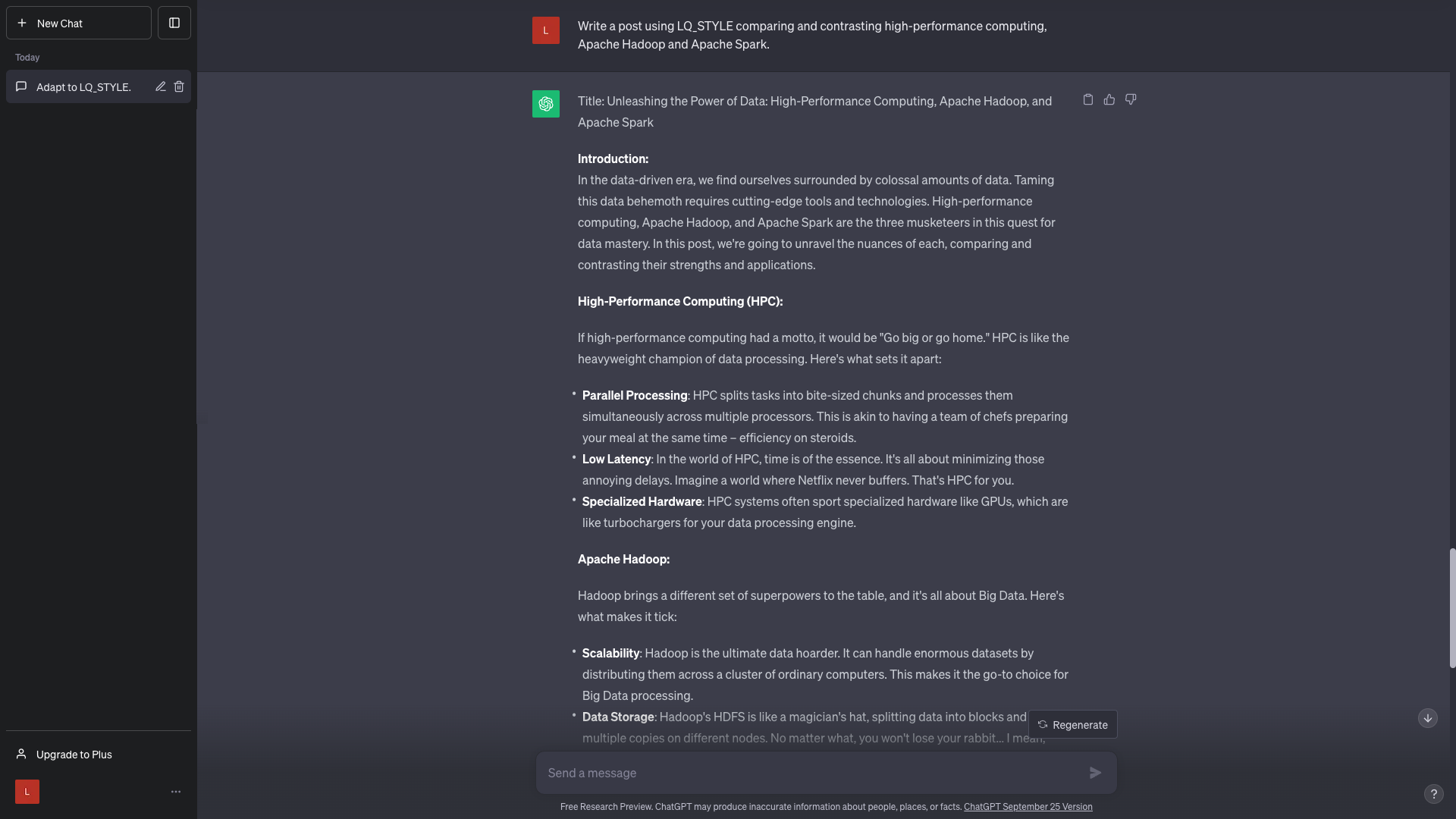Open the help question mark button

point(1433,793)
